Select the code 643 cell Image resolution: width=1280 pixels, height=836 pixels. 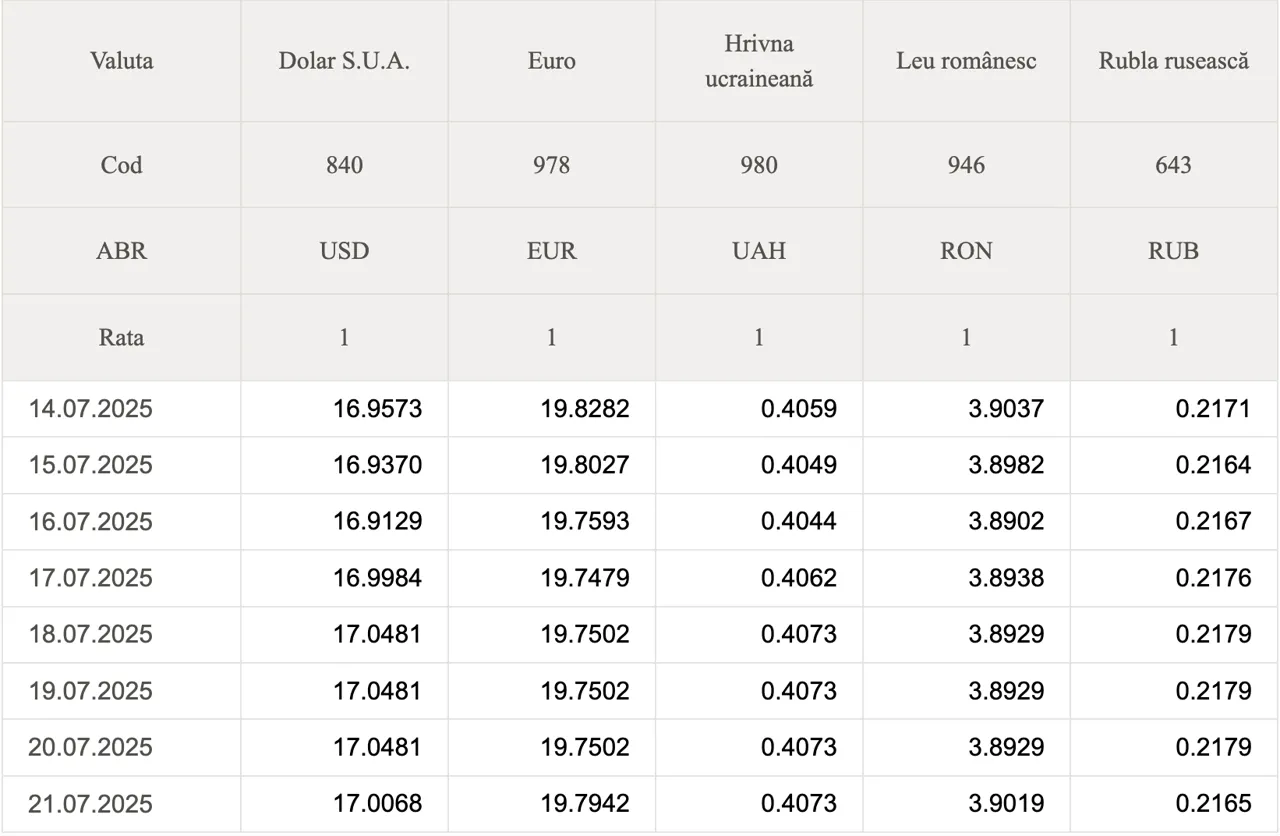pyautogui.click(x=1174, y=165)
